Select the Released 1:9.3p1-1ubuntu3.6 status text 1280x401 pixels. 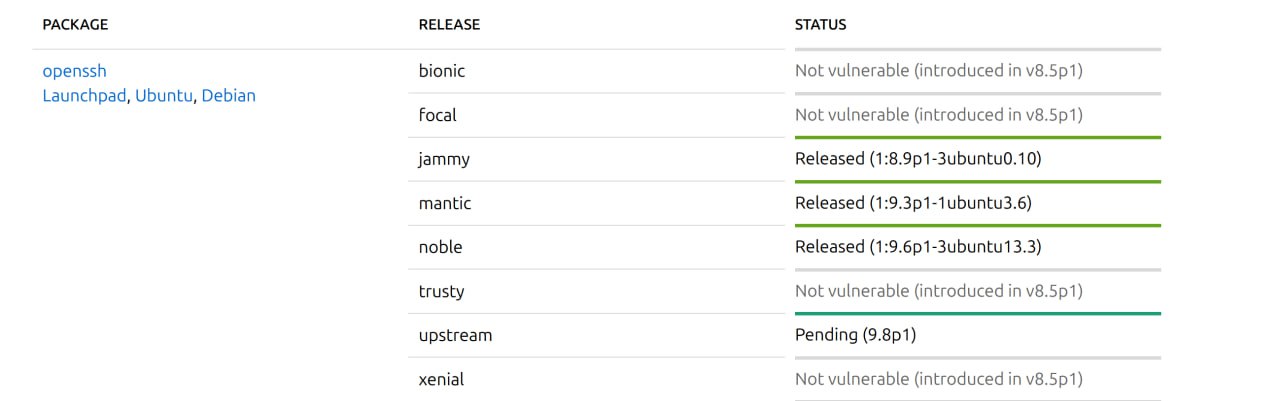click(913, 203)
